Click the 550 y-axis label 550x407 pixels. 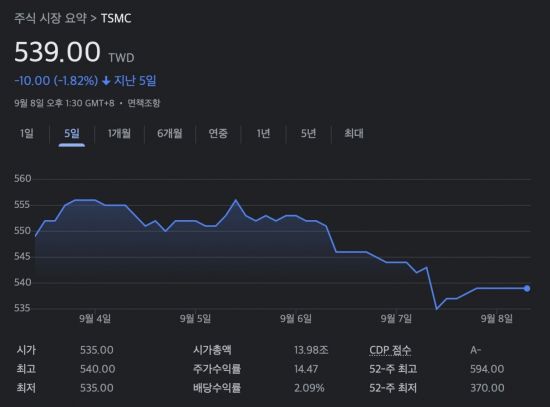tap(22, 231)
